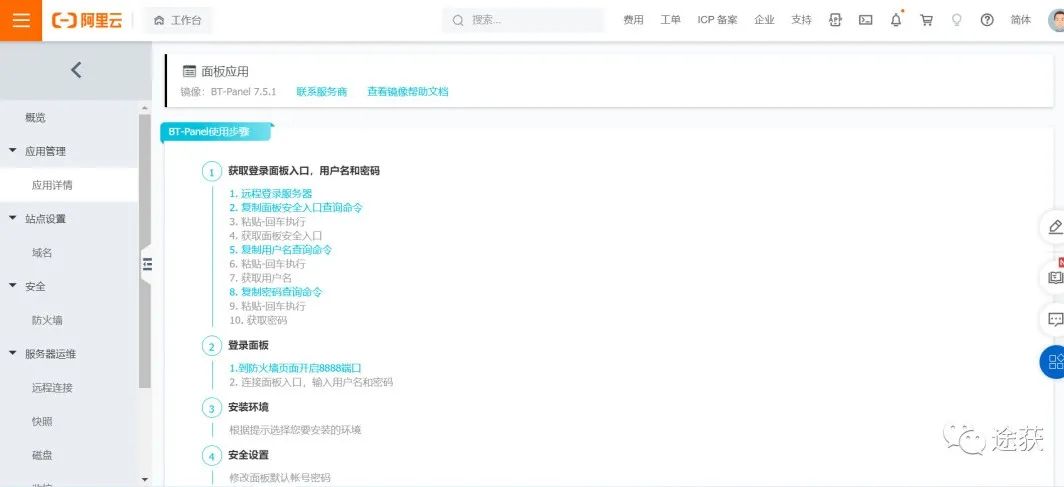The image size is (1064, 487).
Task: Select 概览 in the sidebar
Action: pos(35,118)
